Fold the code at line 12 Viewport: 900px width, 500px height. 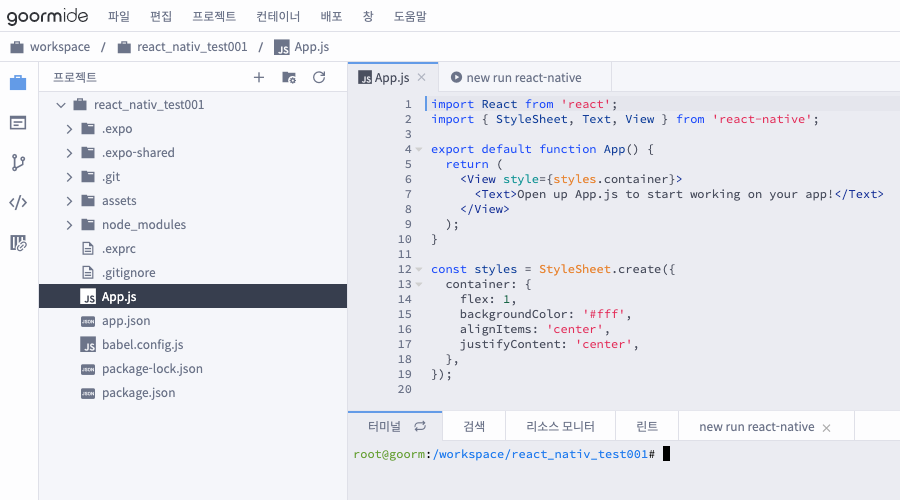pos(419,269)
